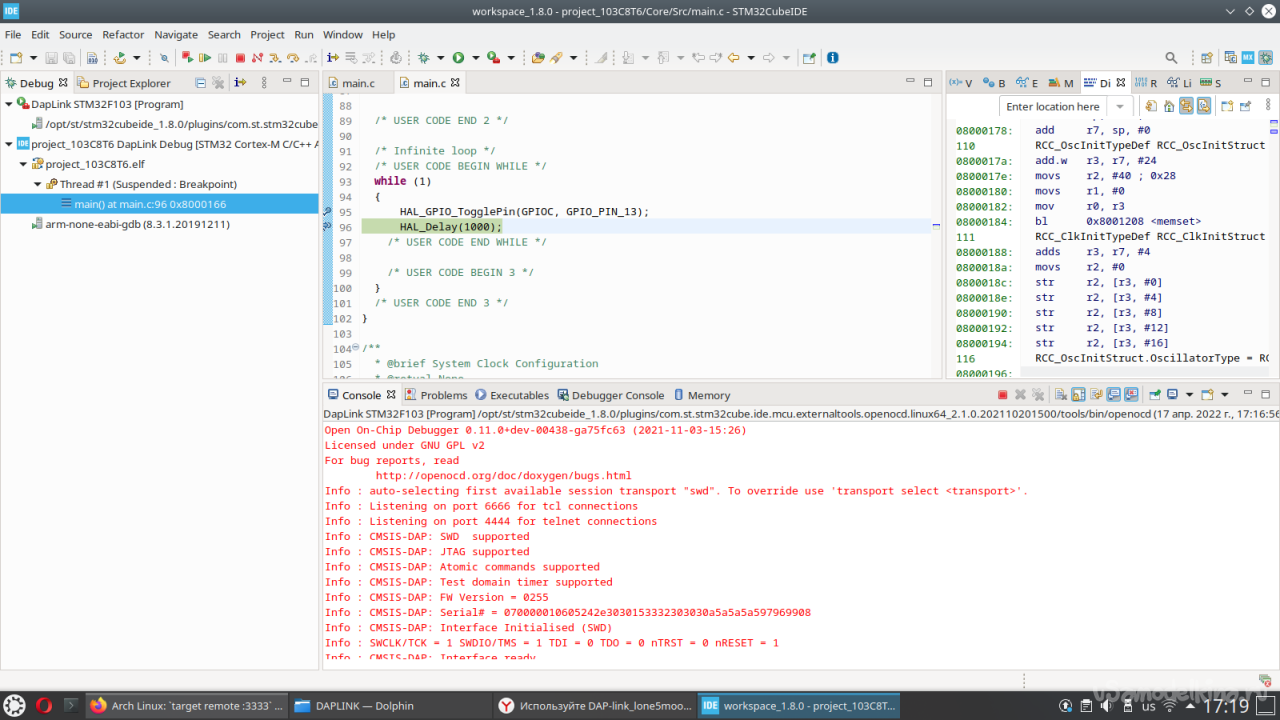Click breakpoint marker beside line 95
Screen dimensions: 1280x720
pos(327,211)
